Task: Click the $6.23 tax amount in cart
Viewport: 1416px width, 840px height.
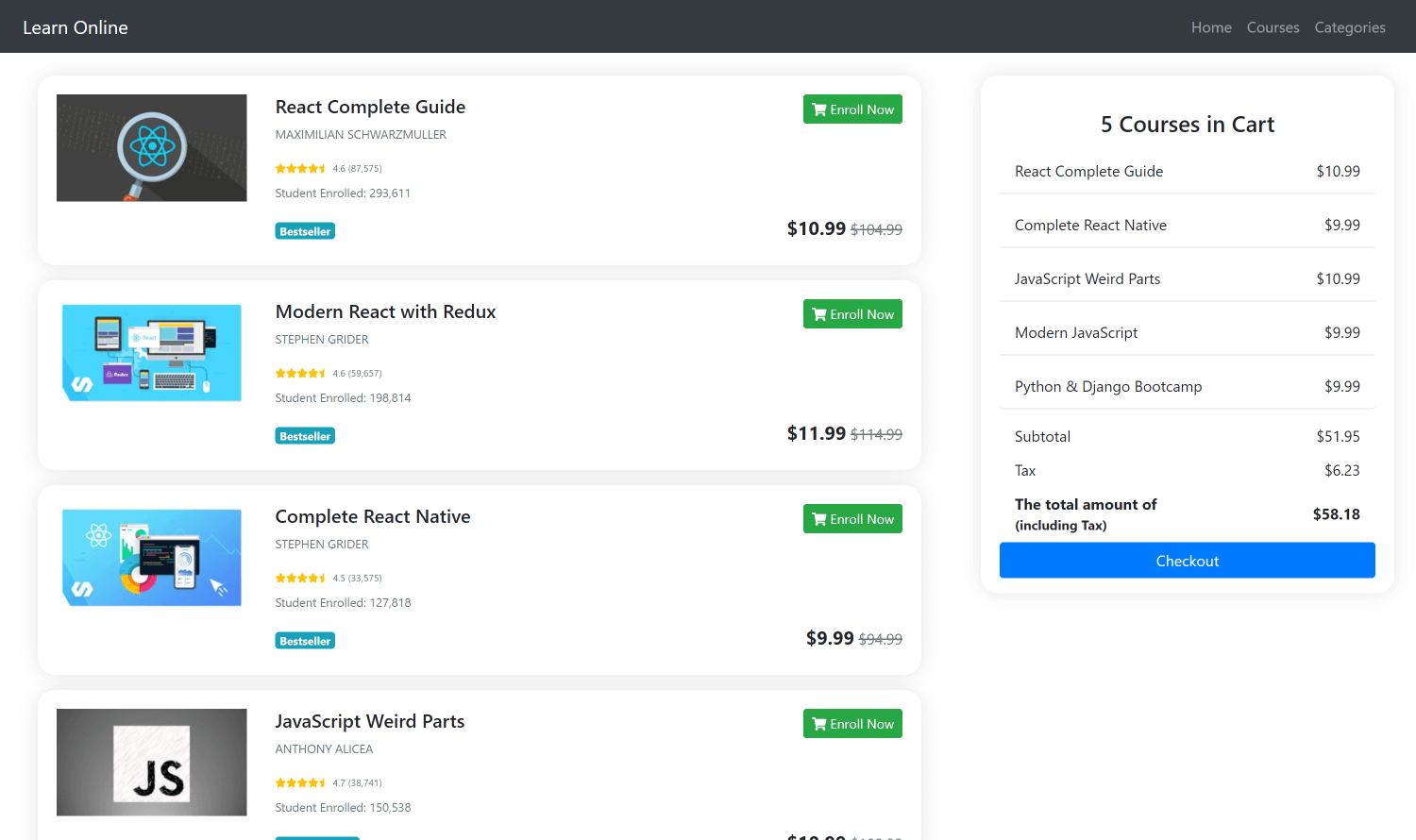Action: (1341, 470)
